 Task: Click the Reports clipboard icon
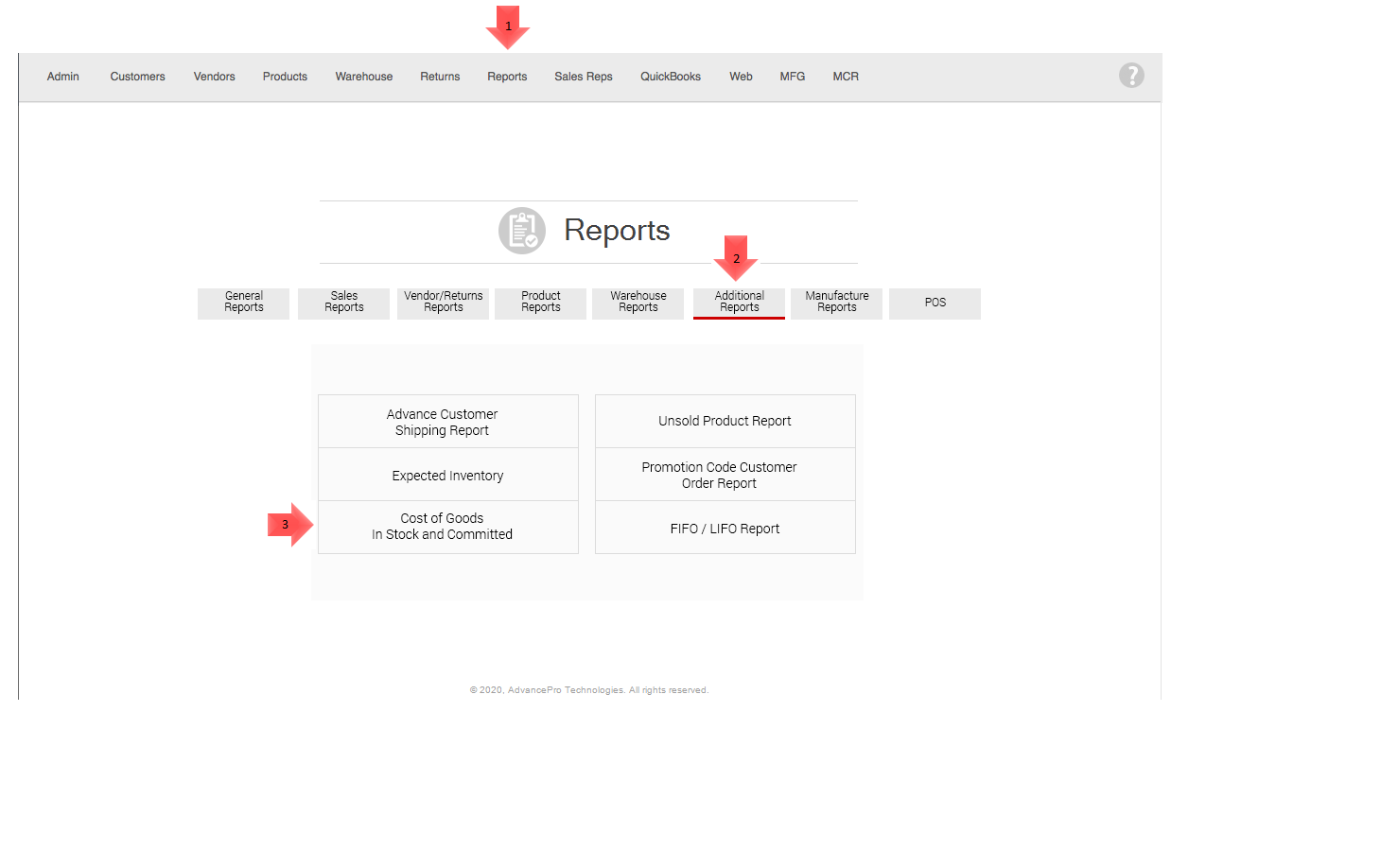click(522, 231)
